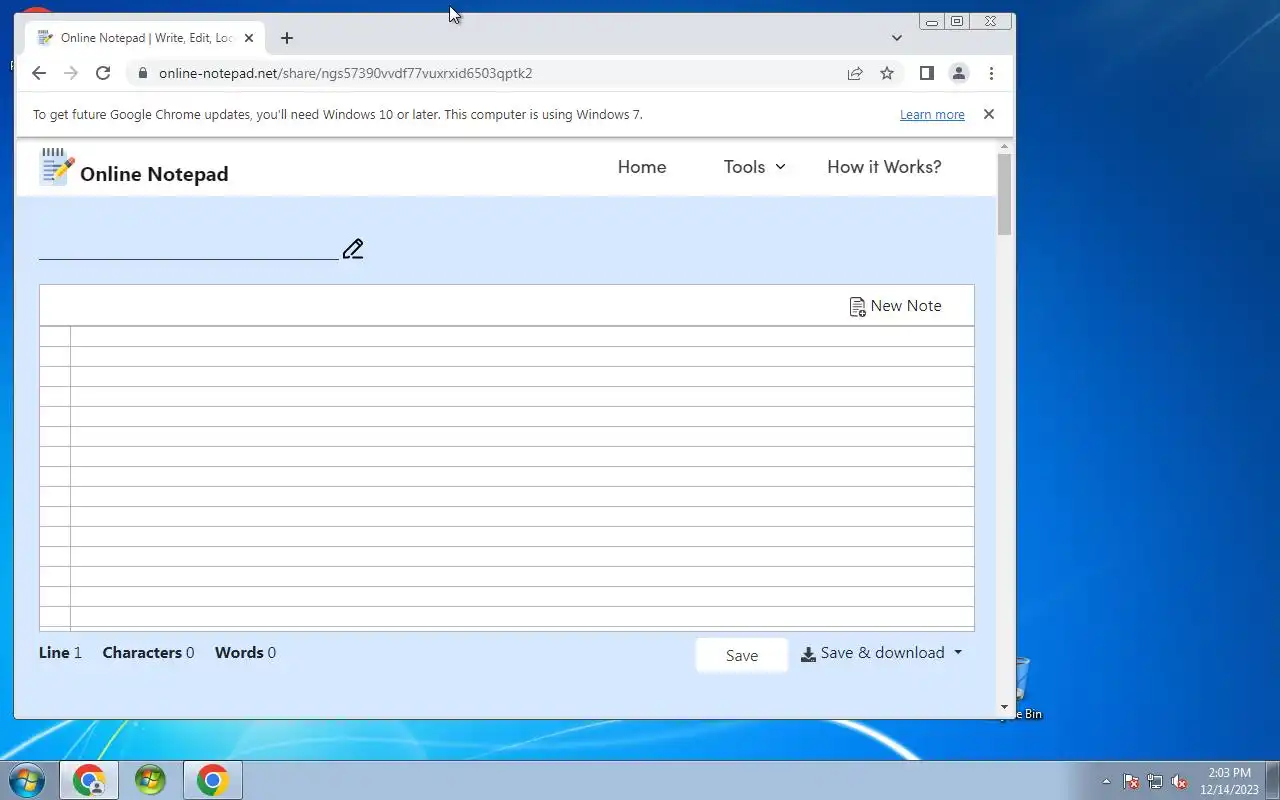Open the tab search dropdown arrow
The width and height of the screenshot is (1280, 800).
click(896, 38)
